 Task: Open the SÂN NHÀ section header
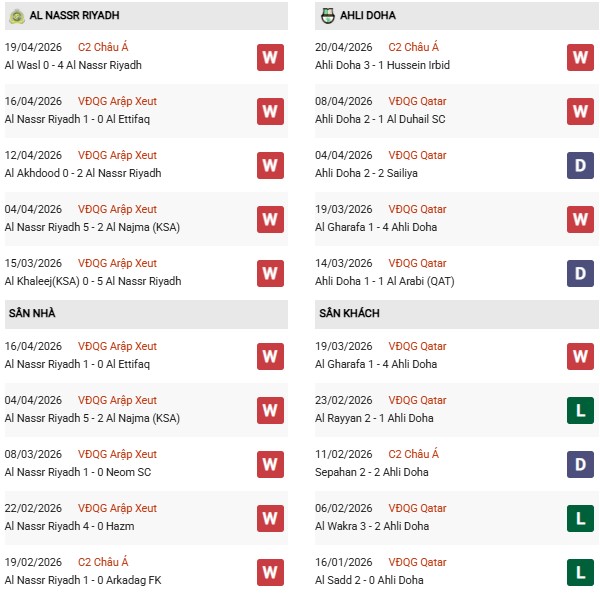[x=31, y=314]
